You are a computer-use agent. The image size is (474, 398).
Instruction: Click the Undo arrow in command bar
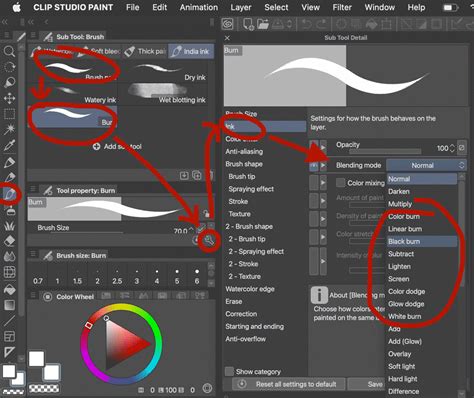tap(307, 24)
